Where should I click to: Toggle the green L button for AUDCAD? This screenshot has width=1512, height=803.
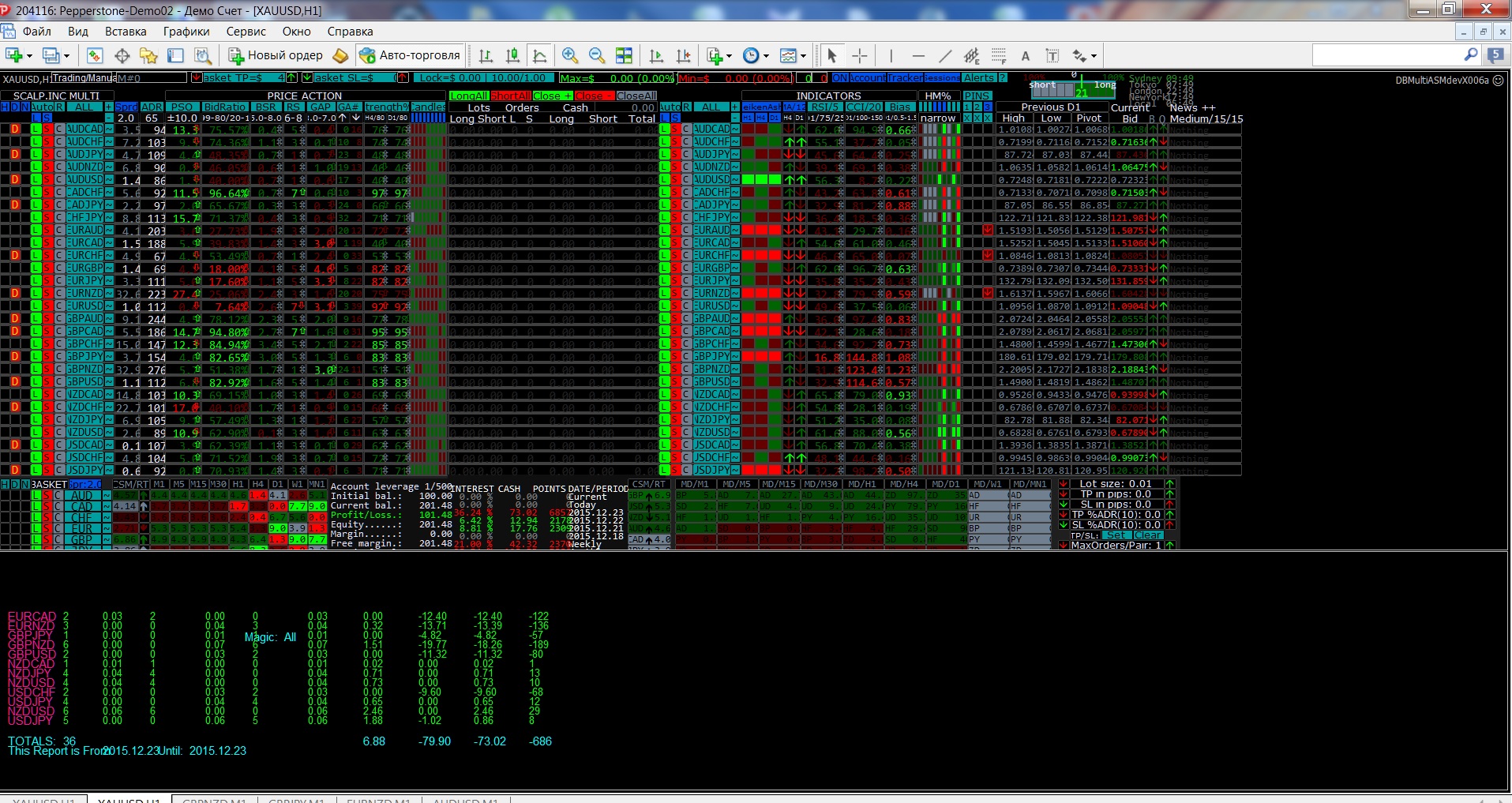36,129
